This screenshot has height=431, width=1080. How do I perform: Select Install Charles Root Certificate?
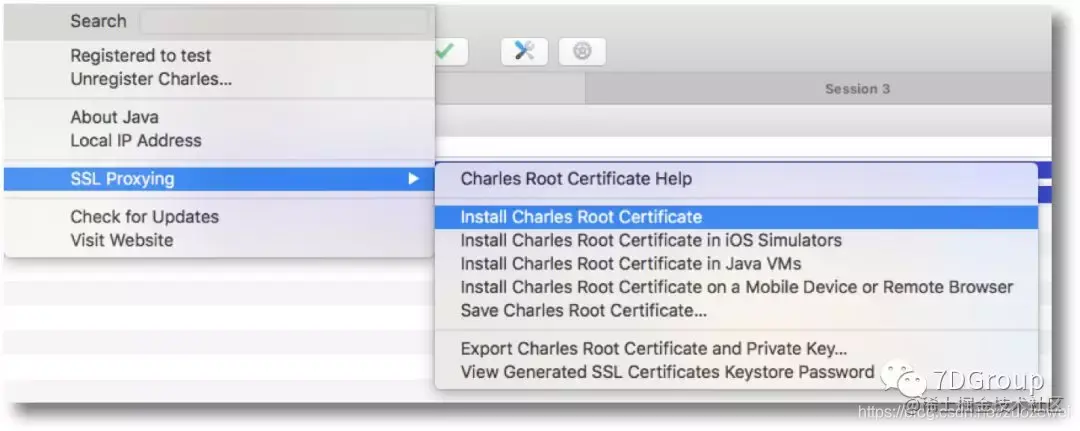[736, 217]
